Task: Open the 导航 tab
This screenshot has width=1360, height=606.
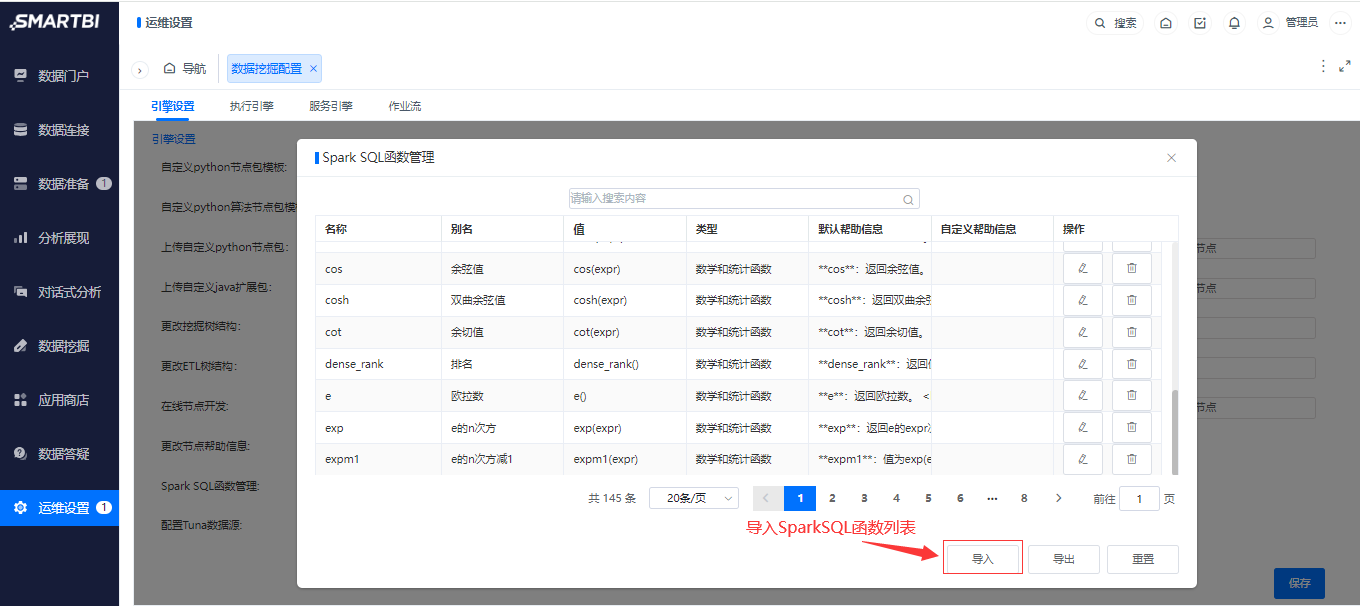Action: tap(185, 69)
